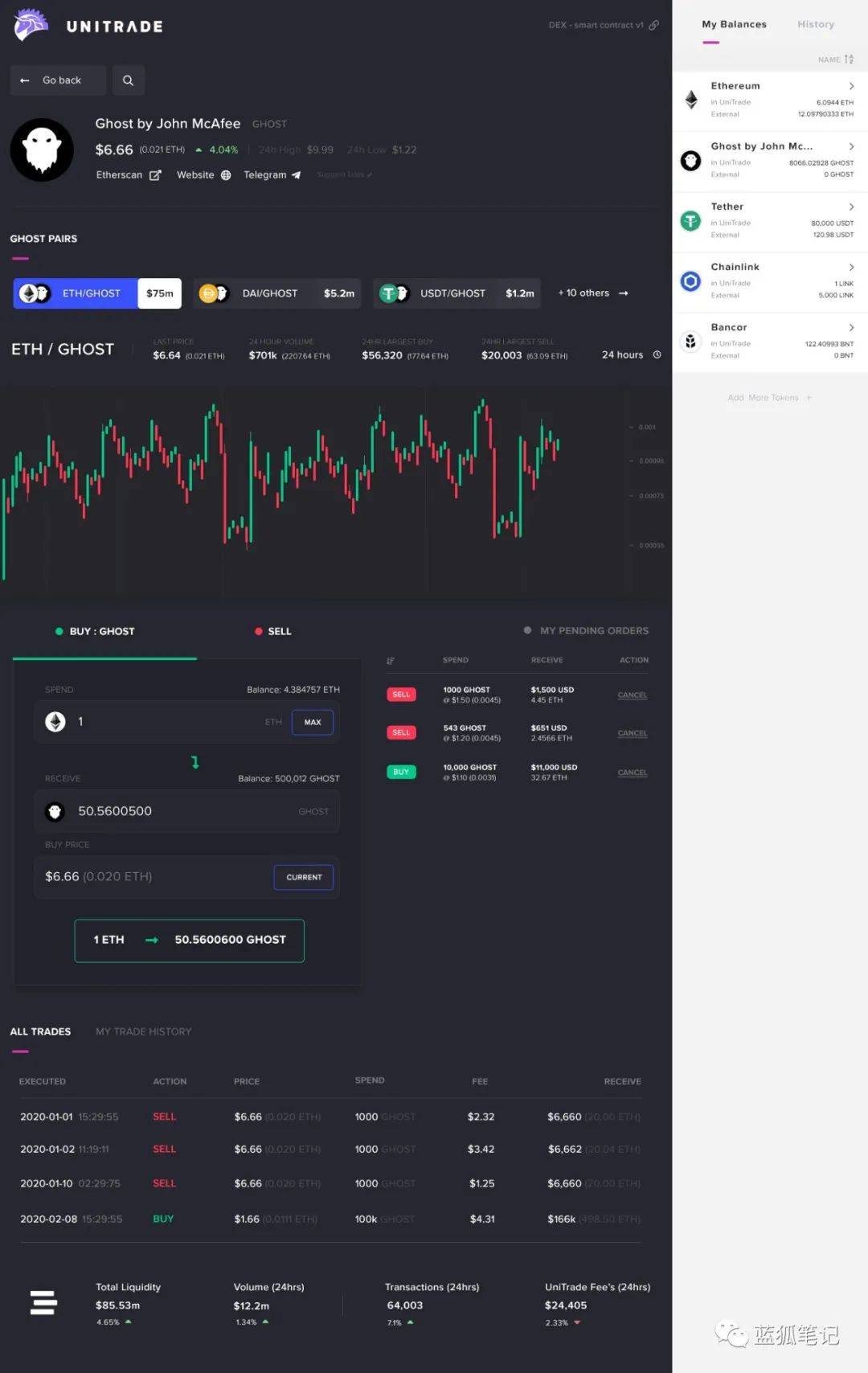Click the 2020-02-08 BUY trade row
Viewport: 868px width, 1373px height.
(x=331, y=1219)
